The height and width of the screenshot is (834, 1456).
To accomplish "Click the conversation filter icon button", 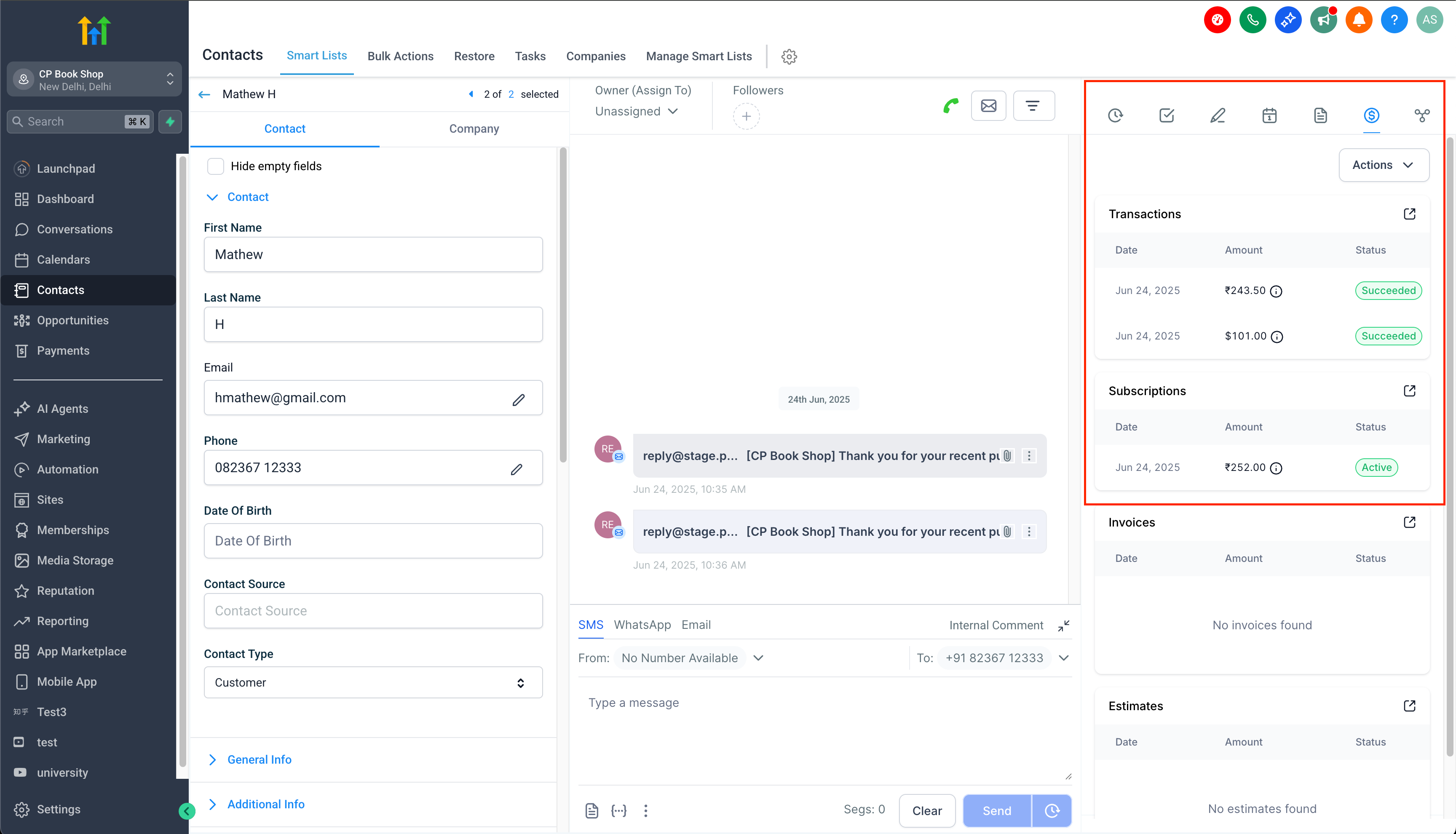I will tap(1033, 106).
